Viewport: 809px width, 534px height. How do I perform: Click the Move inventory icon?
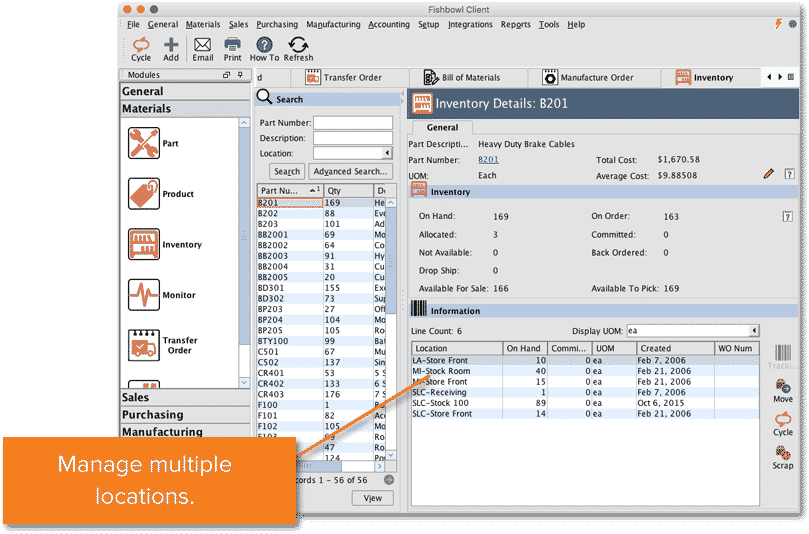click(783, 391)
